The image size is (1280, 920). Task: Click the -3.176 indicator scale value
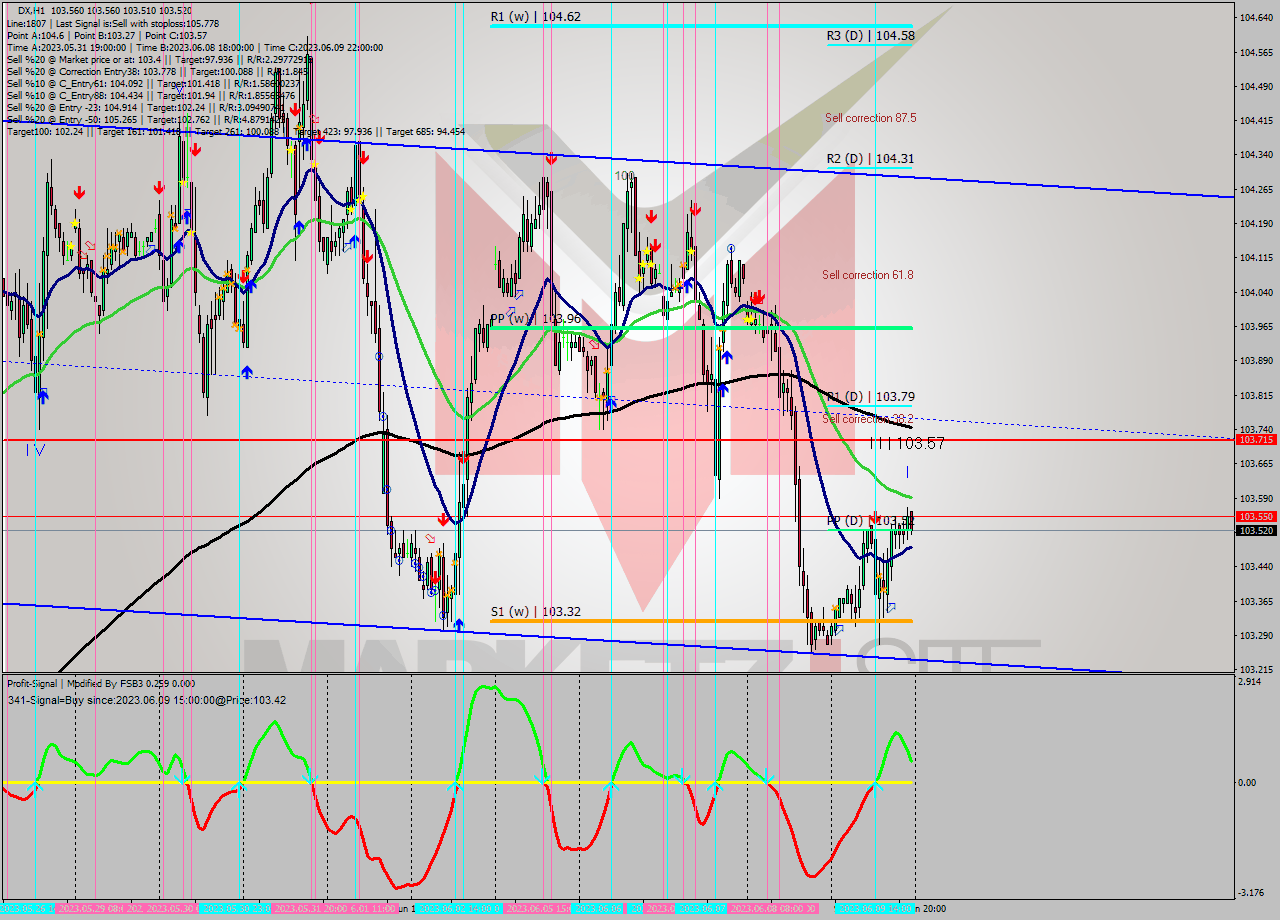(x=1253, y=893)
